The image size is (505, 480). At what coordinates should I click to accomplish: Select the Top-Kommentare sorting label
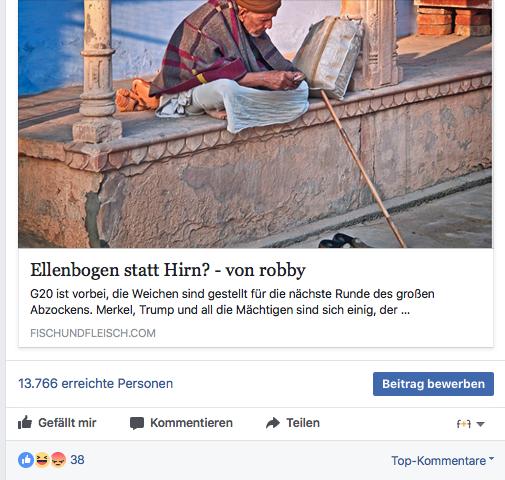click(x=438, y=461)
